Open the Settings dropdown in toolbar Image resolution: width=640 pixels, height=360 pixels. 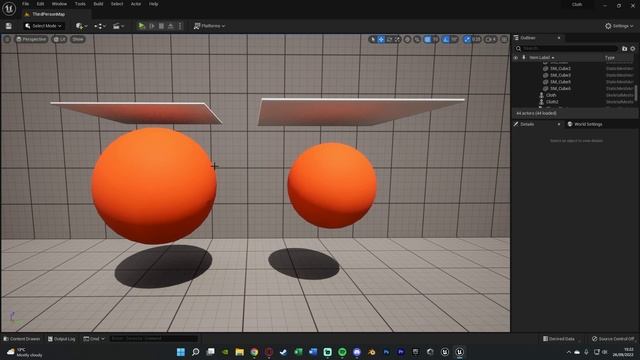619,26
